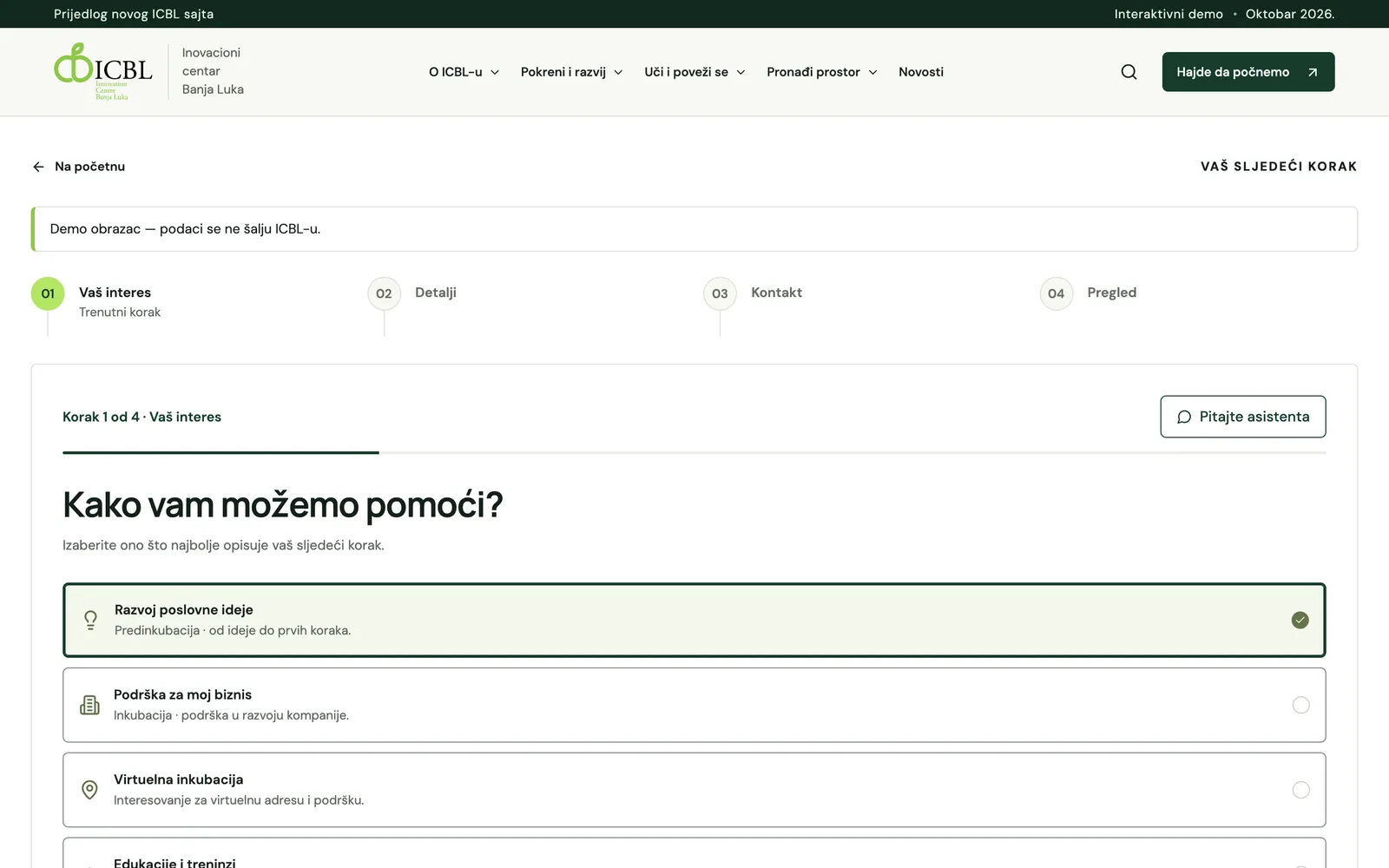
Task: Open the Novosti menu item
Action: pos(921,72)
